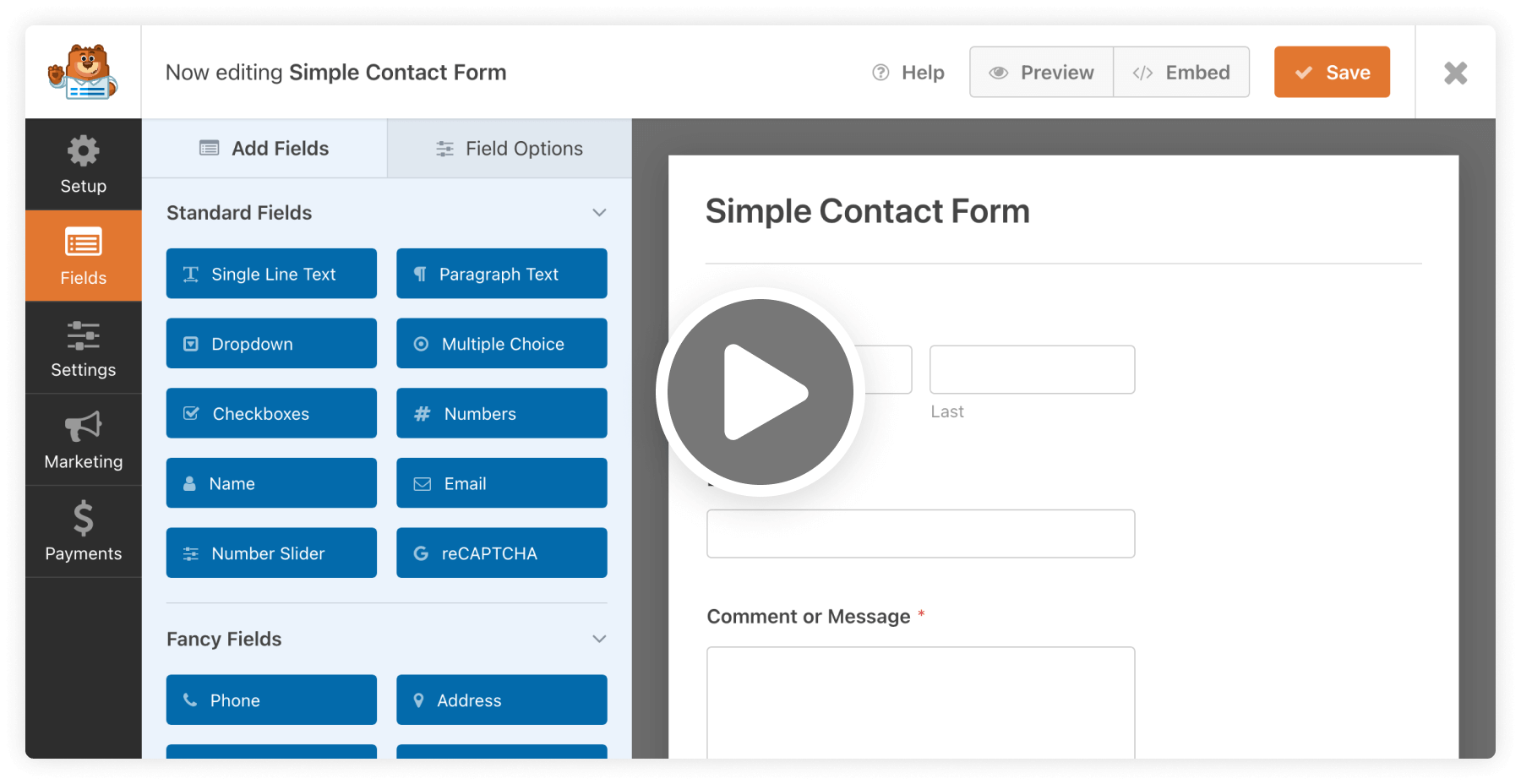Add a Checkboxes field
This screenshot has width=1521, height=784.
(x=270, y=413)
